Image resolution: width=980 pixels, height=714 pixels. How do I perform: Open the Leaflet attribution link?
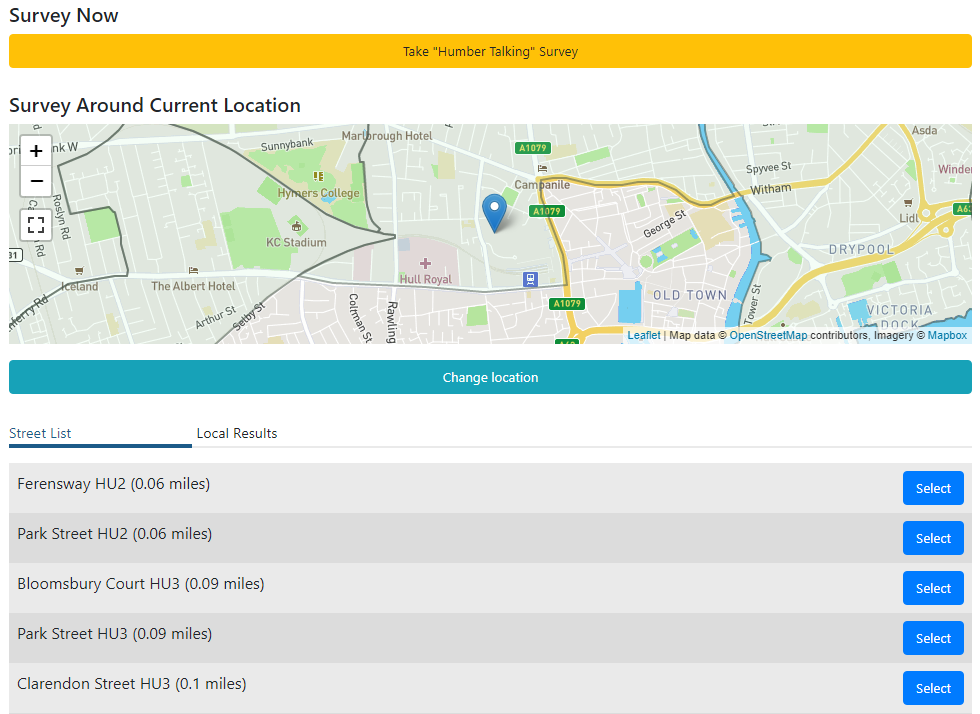coord(643,336)
